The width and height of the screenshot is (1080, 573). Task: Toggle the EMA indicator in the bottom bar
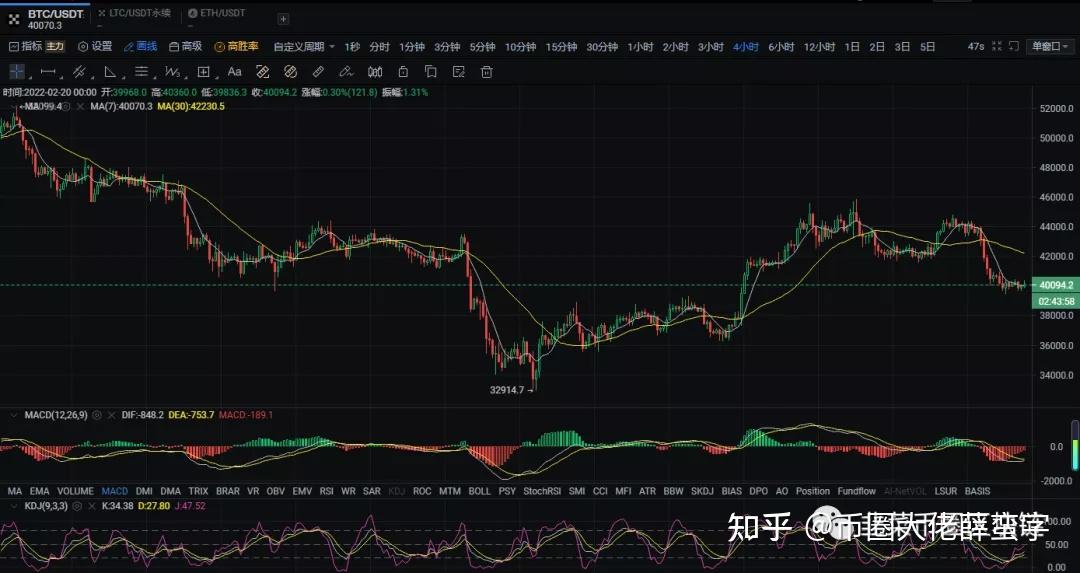(x=39, y=491)
